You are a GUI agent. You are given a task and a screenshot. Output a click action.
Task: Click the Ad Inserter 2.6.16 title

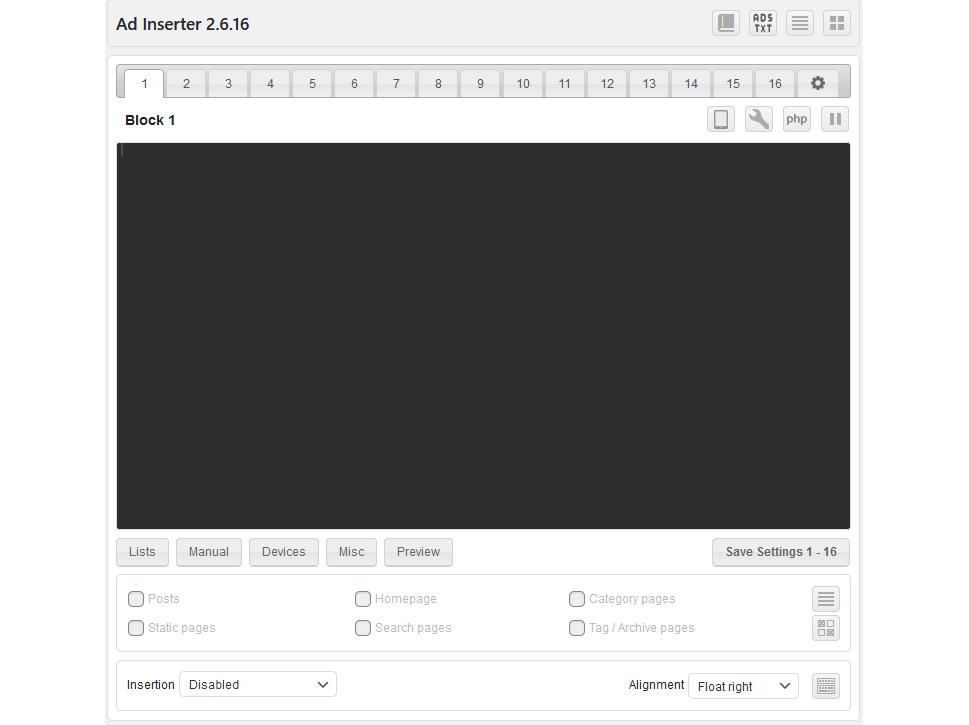click(x=183, y=24)
